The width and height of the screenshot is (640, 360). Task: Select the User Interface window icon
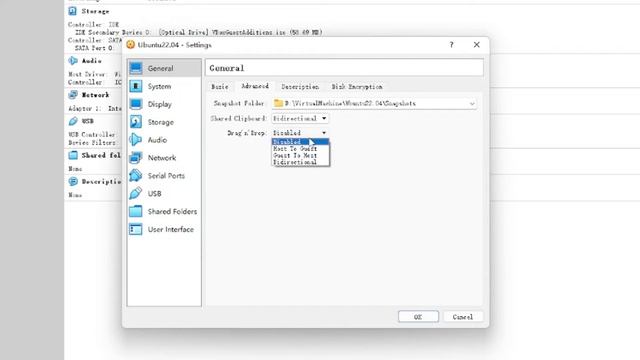click(136, 229)
